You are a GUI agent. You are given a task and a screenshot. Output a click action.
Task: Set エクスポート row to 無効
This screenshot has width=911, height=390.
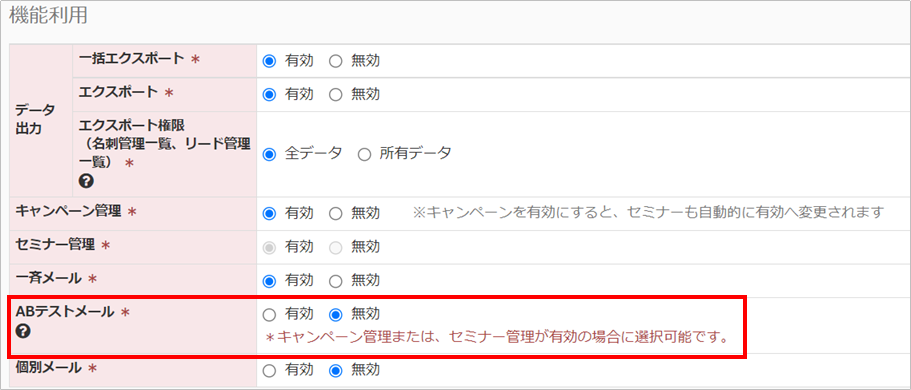[335, 94]
